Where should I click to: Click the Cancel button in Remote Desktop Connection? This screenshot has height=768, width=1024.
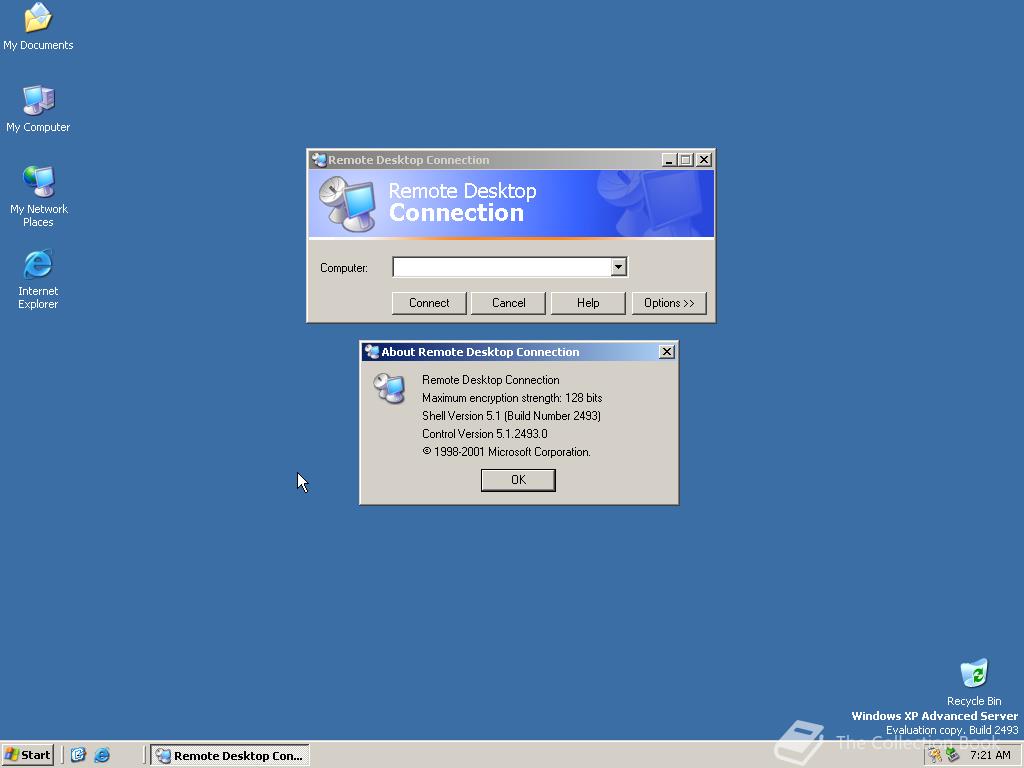click(x=508, y=303)
